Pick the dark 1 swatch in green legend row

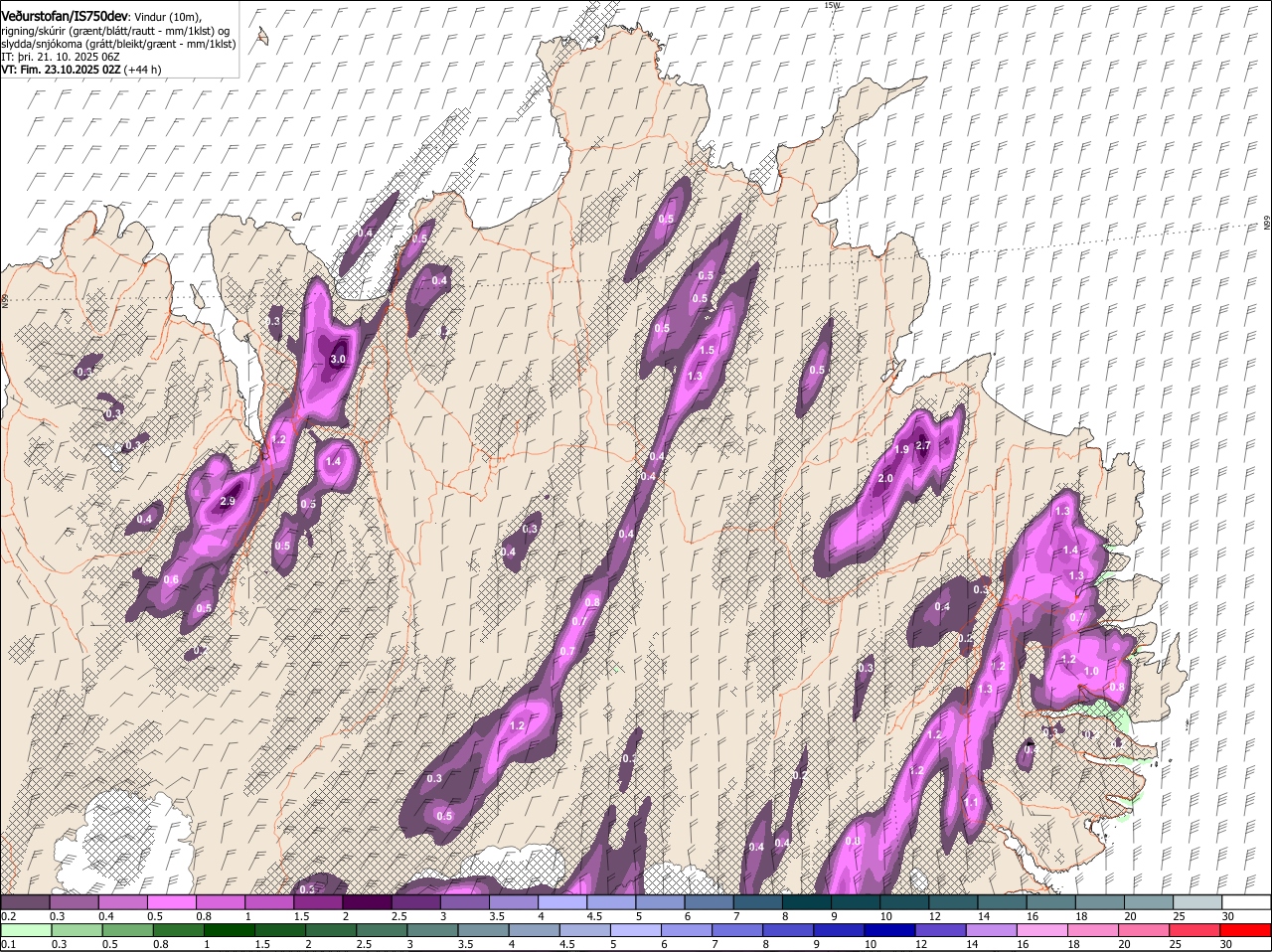(x=229, y=930)
